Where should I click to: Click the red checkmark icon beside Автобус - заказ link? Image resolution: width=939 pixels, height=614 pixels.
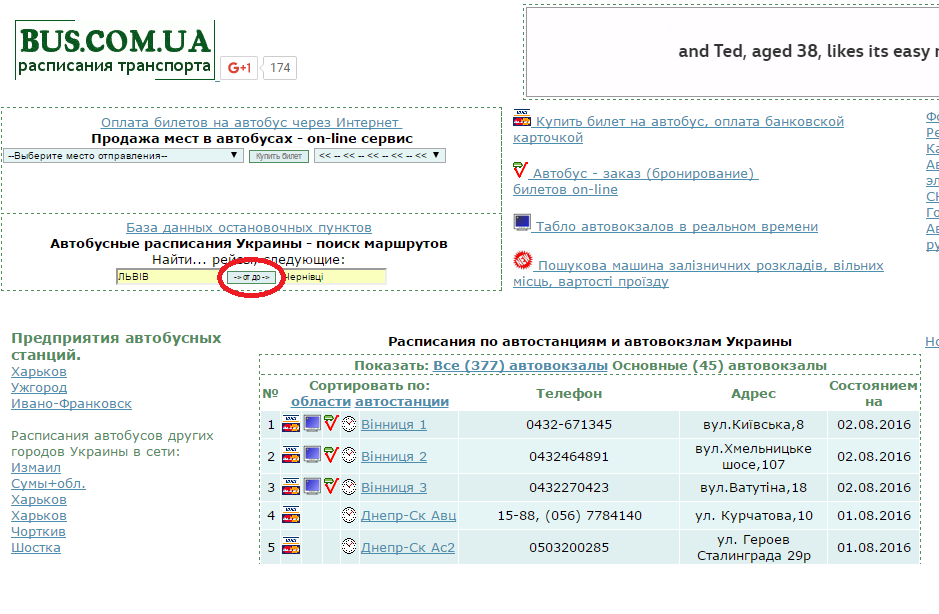point(520,170)
